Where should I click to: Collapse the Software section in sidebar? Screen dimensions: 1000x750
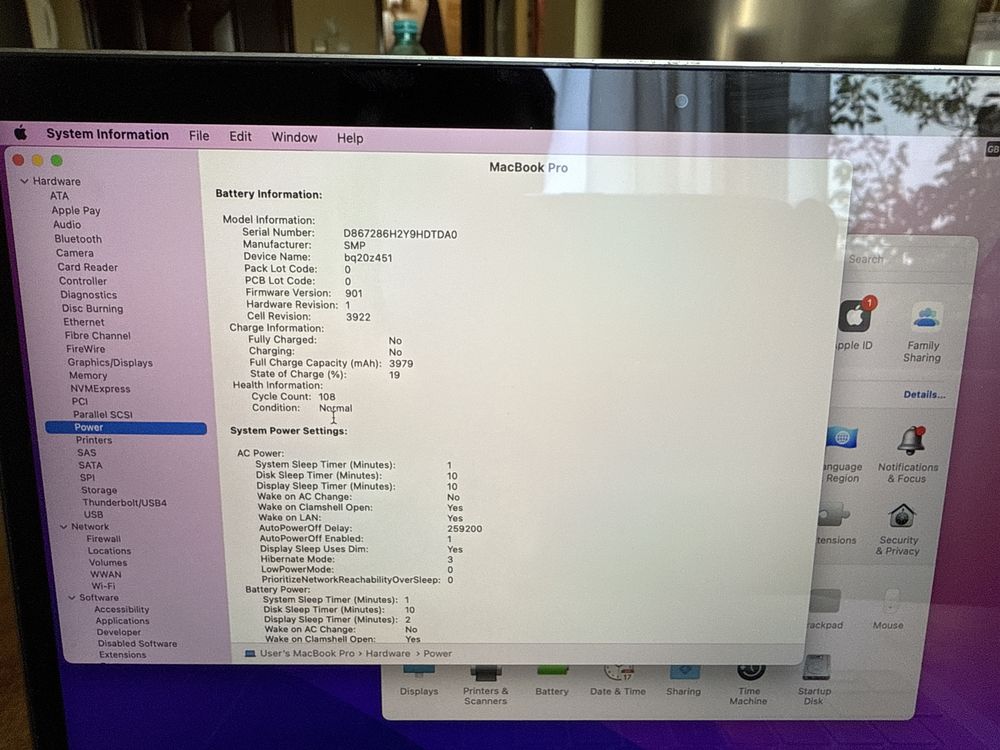point(72,598)
